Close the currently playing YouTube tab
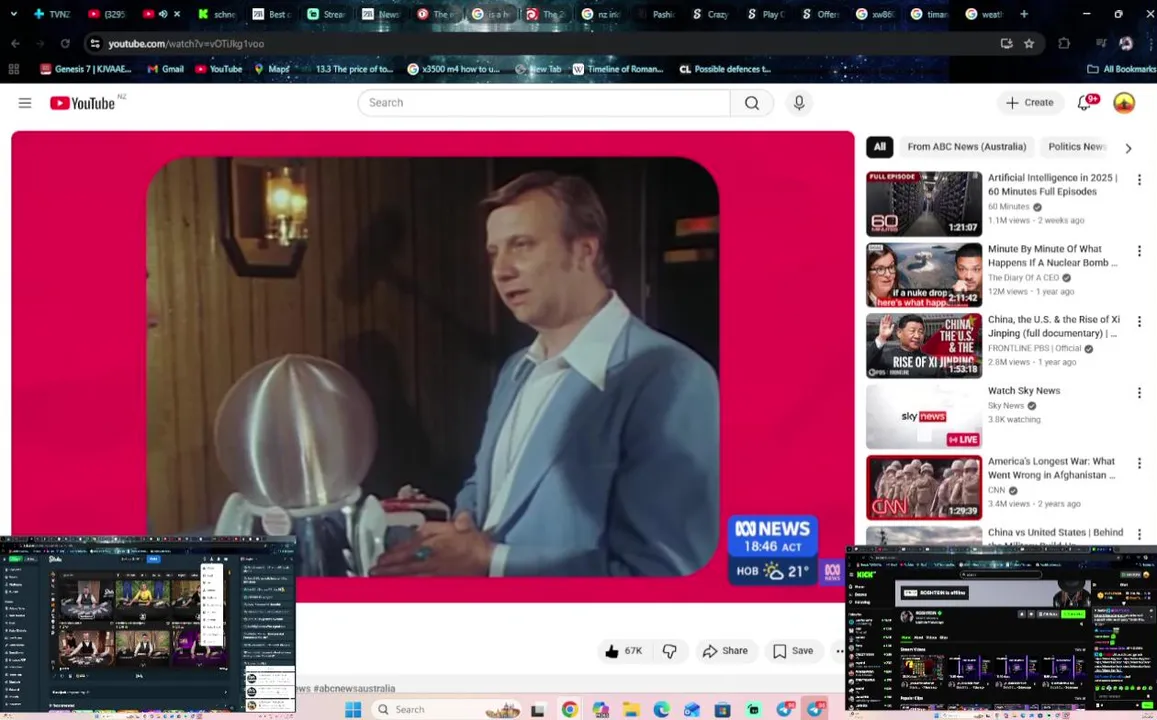Image resolution: width=1157 pixels, height=720 pixels. pyautogui.click(x=177, y=14)
